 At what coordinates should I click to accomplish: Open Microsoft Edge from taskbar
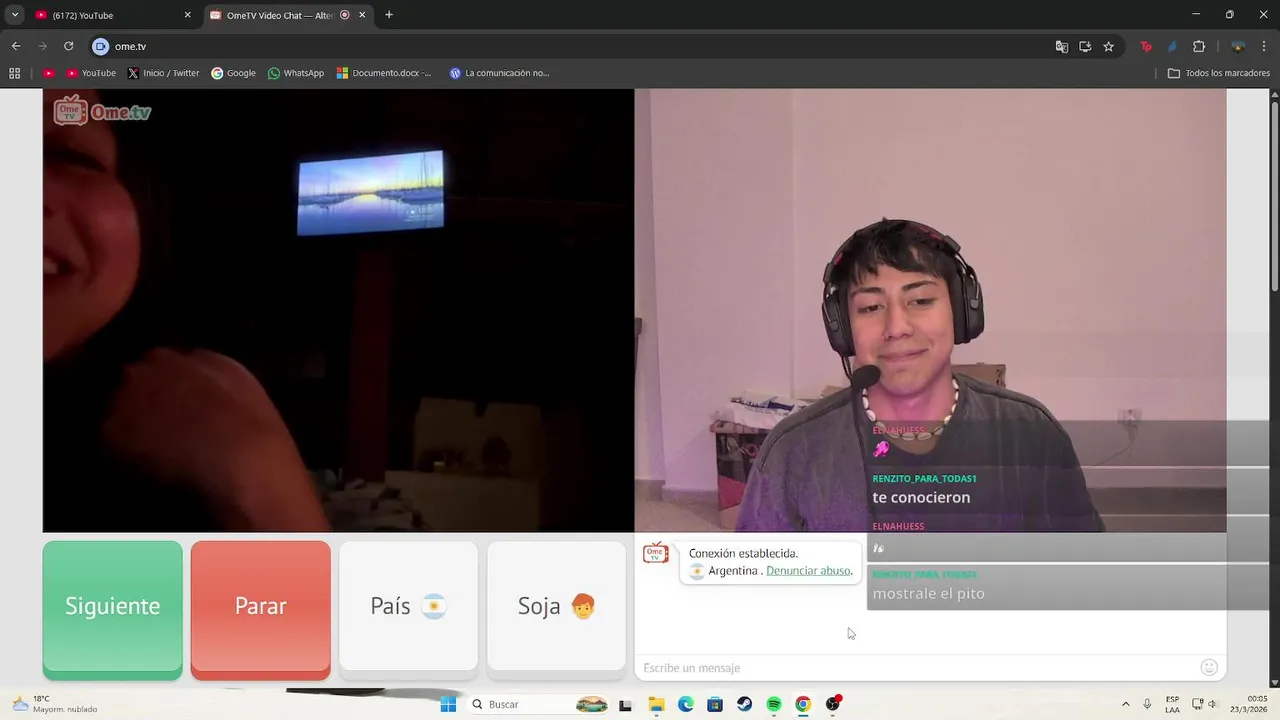pos(685,704)
